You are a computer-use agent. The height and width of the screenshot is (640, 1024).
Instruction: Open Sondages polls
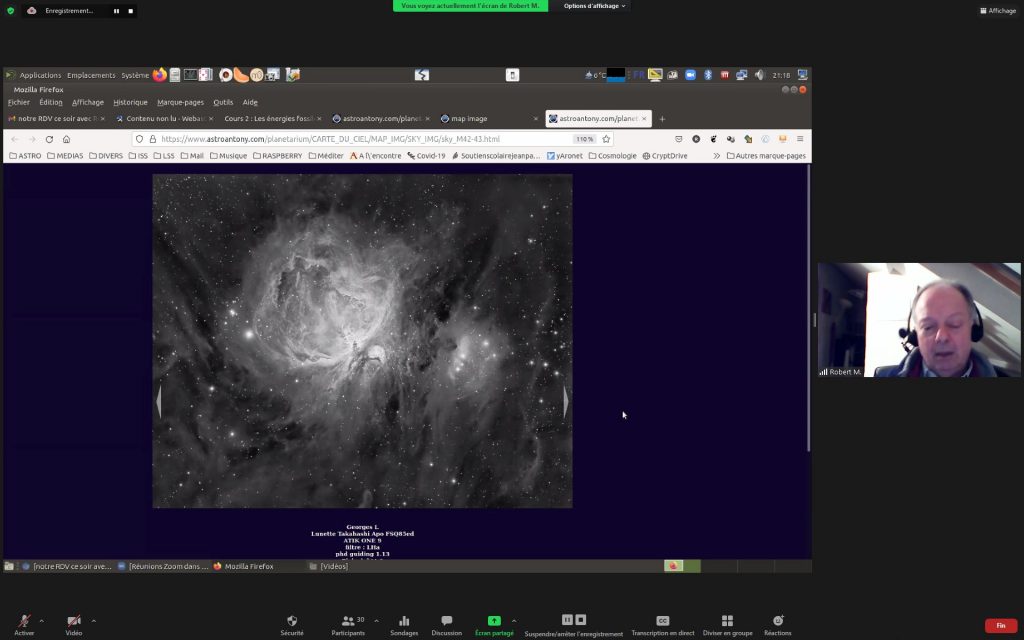tap(404, 624)
